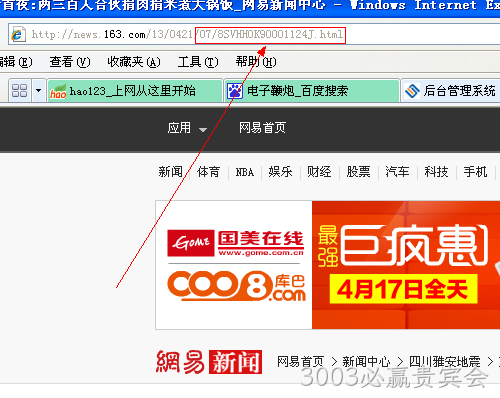Image resolution: width=500 pixels, height=398 pixels.
Task: Click the 網易新闻 logo
Action: pyautogui.click(x=209, y=362)
